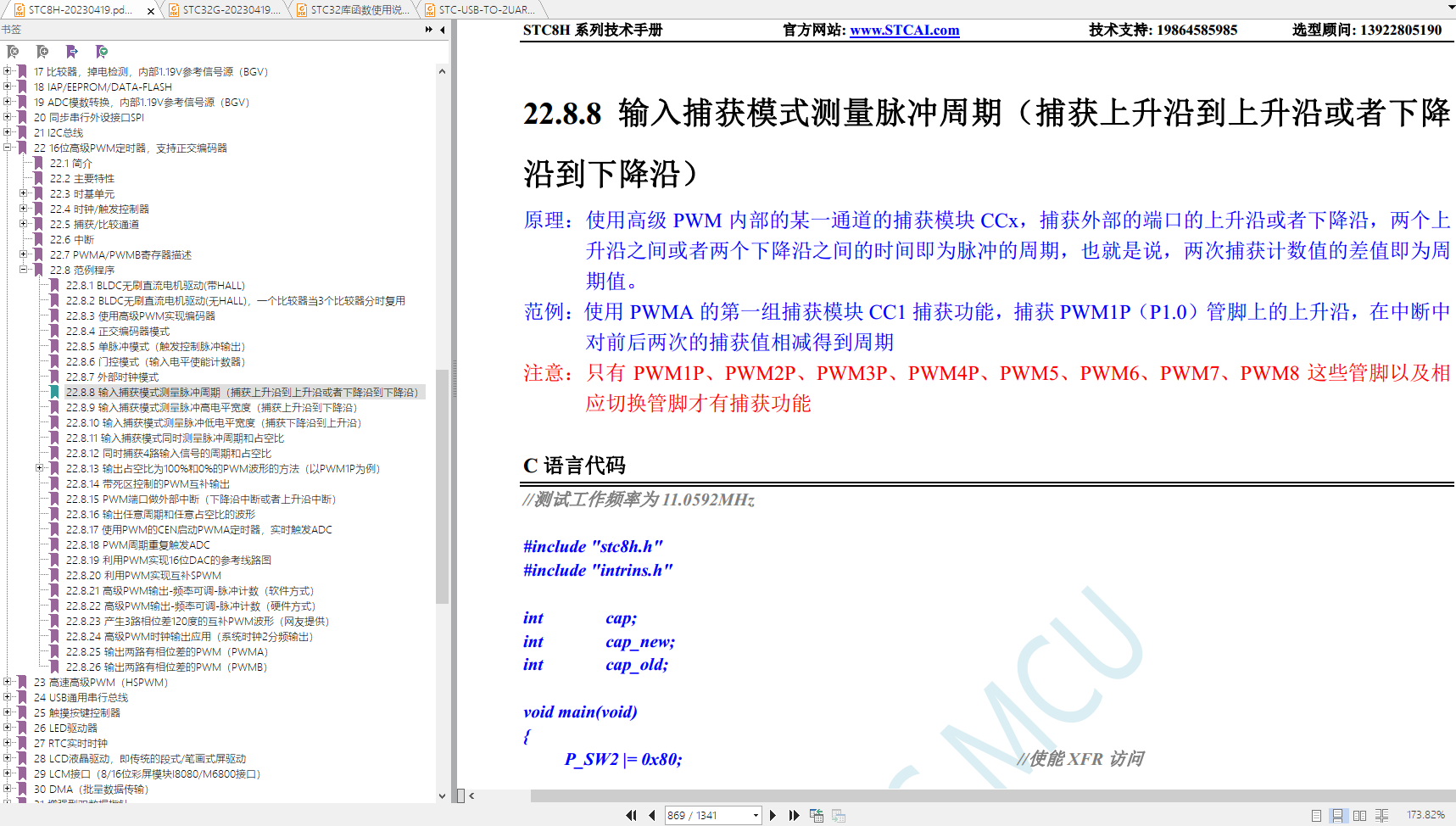Expand chapter 17 比较器 tree node
This screenshot has height=826, width=1456.
tap(8, 71)
